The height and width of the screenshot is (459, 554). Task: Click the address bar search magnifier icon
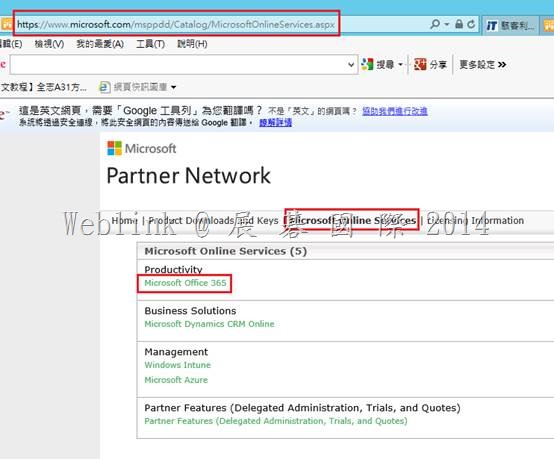coord(435,24)
